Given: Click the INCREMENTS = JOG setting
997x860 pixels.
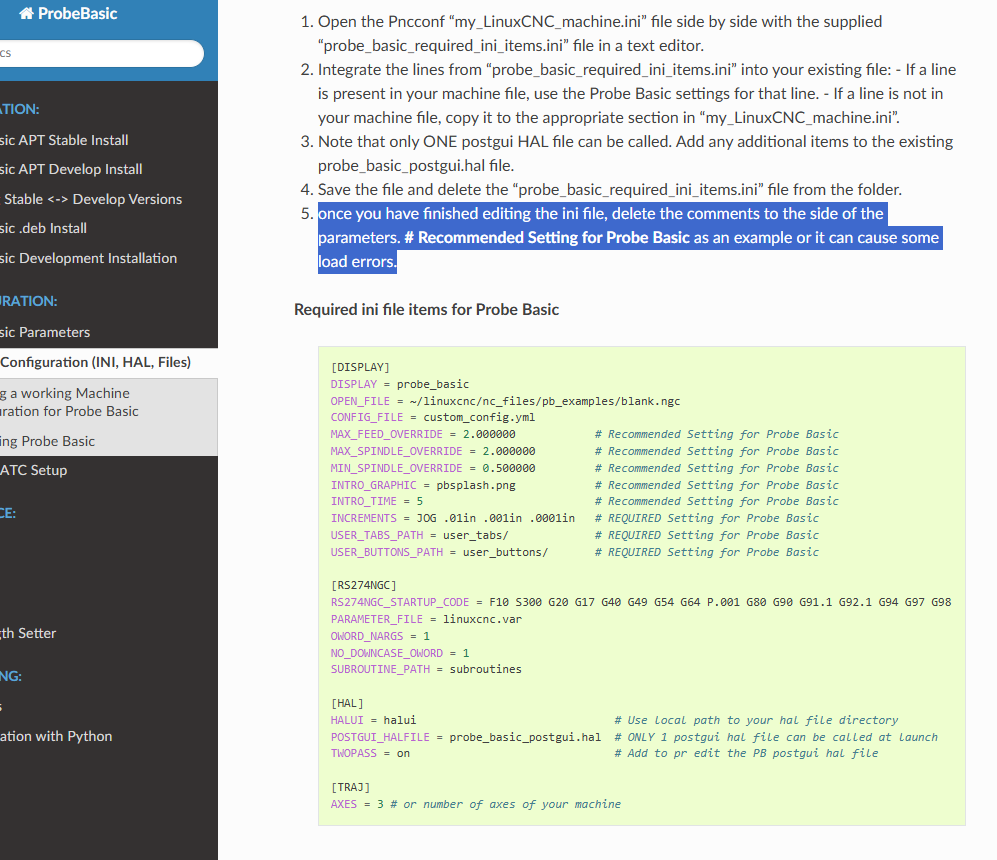Looking at the screenshot, I should 453,518.
